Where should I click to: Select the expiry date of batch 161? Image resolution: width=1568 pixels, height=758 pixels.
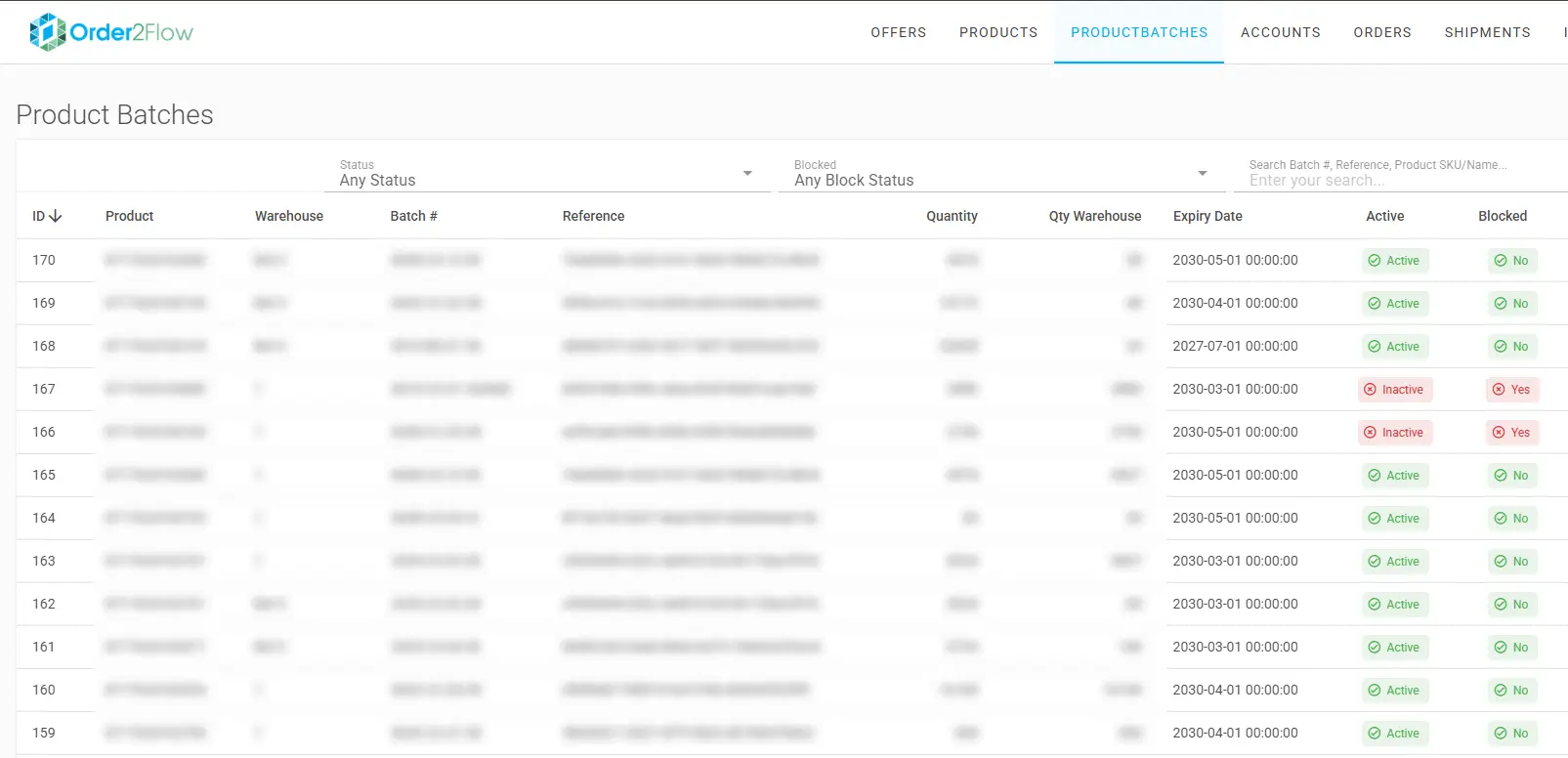[1236, 648]
